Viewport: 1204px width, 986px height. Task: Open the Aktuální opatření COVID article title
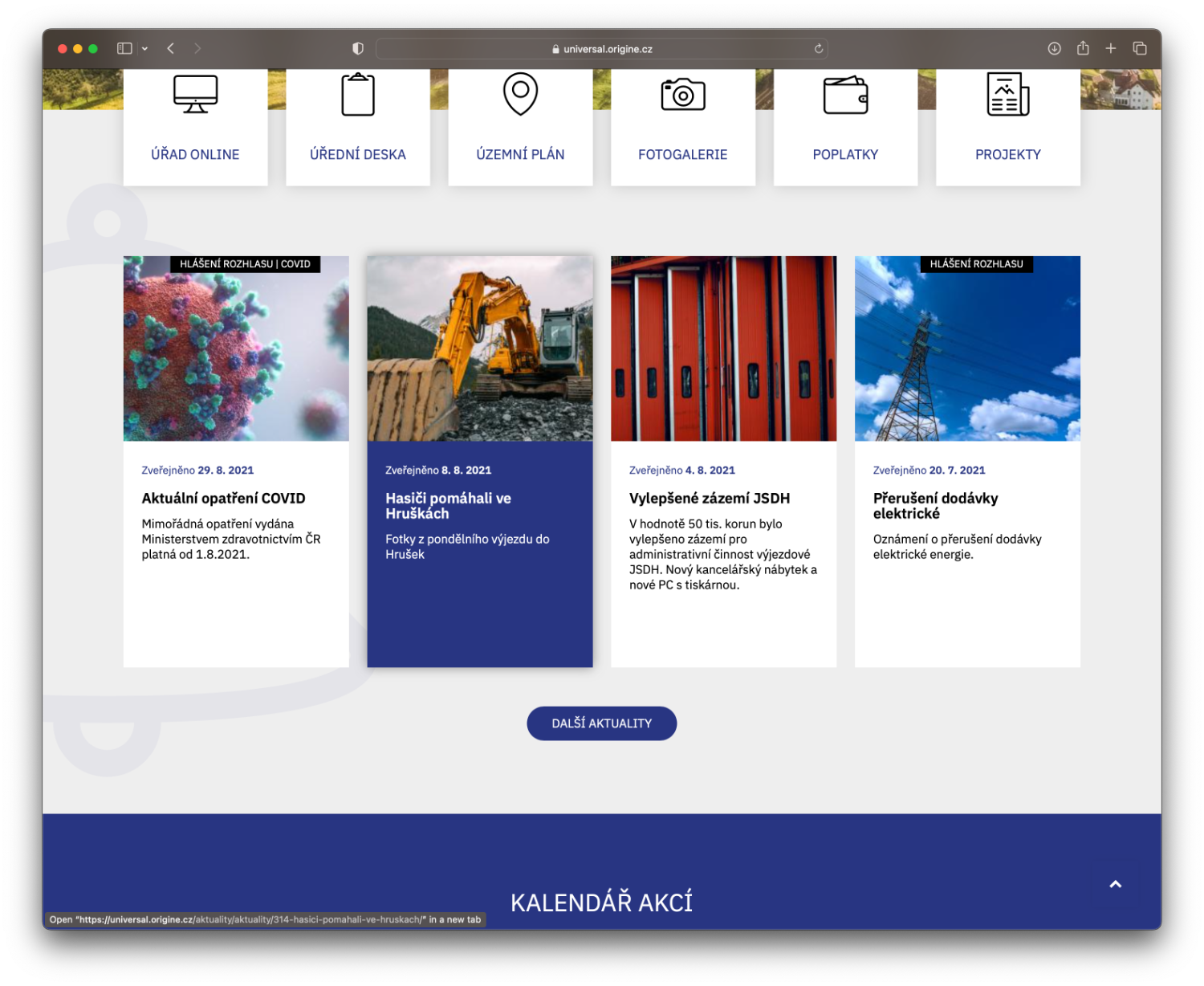point(223,499)
